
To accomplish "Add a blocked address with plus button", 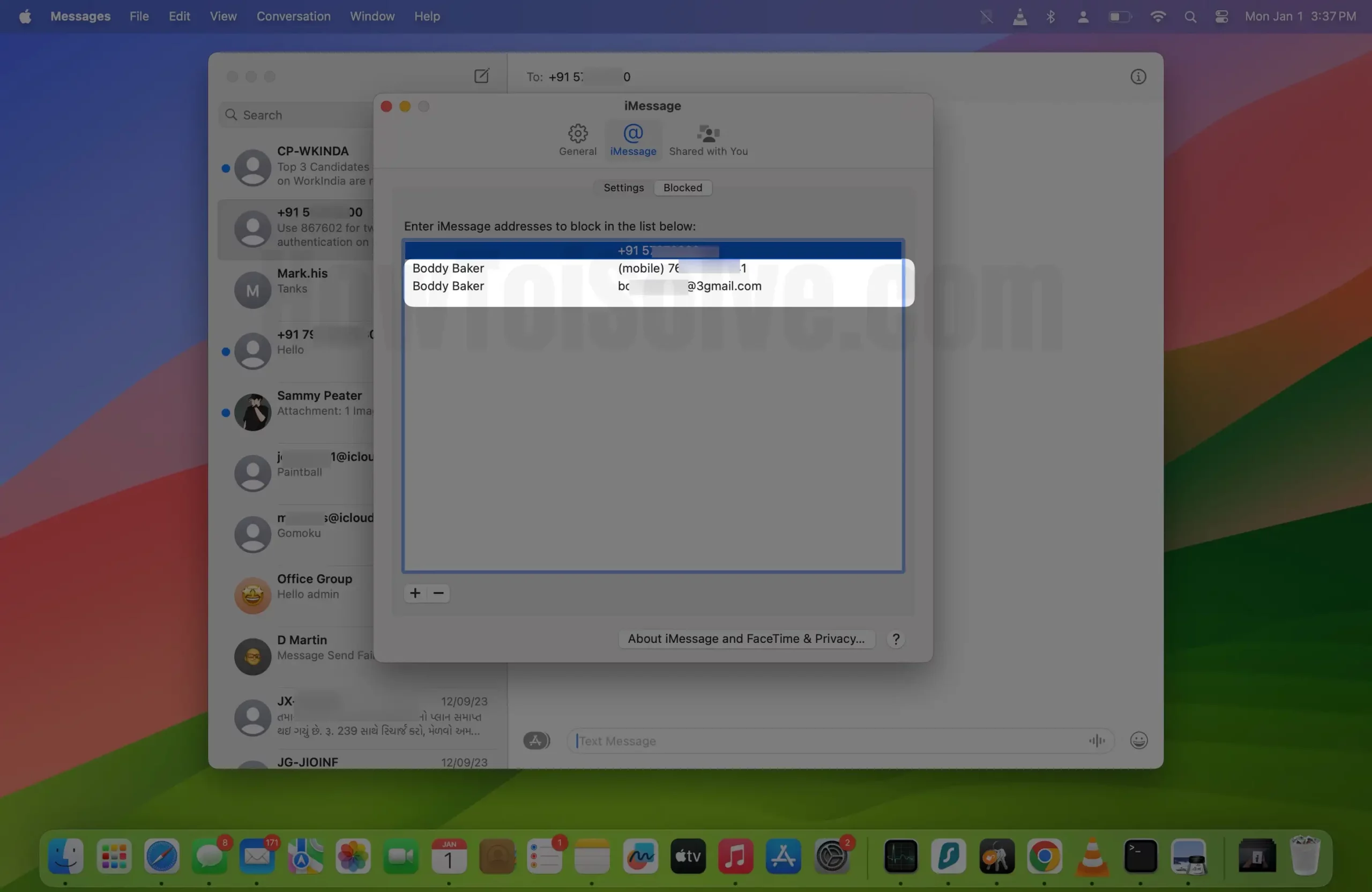I will [x=414, y=593].
